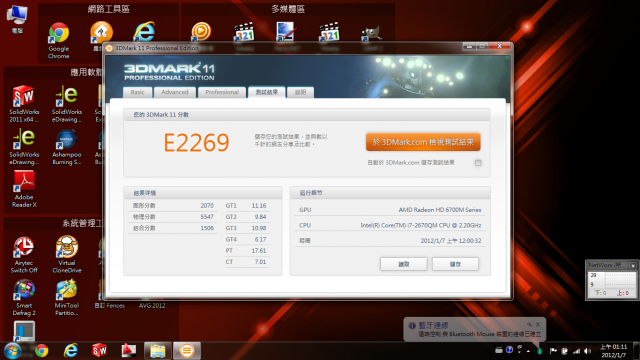This screenshot has height=360, width=640.
Task: Open Bluetooth notification wrench options
Action: click(x=529, y=324)
